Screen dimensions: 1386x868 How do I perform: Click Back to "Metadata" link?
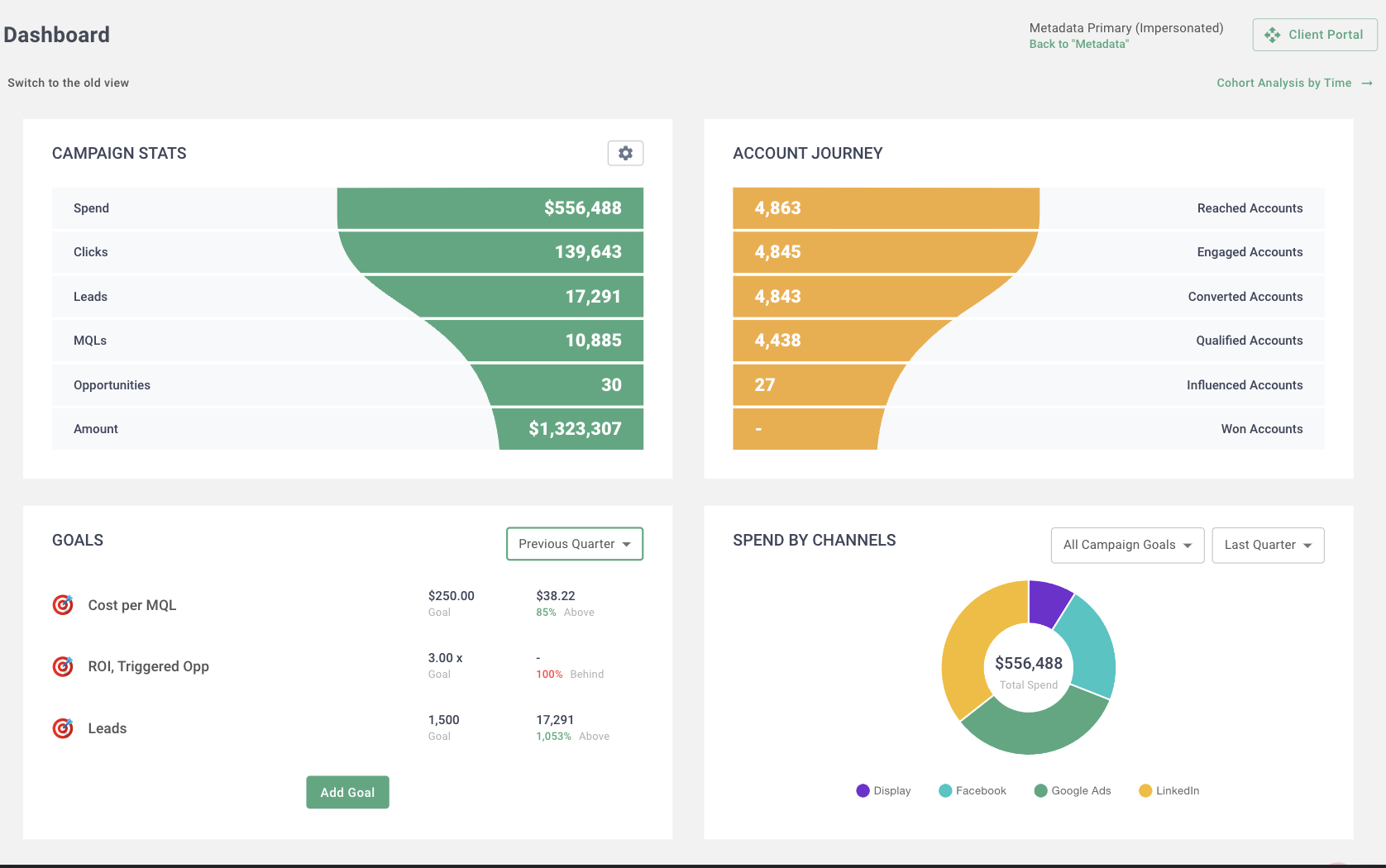tap(1078, 45)
